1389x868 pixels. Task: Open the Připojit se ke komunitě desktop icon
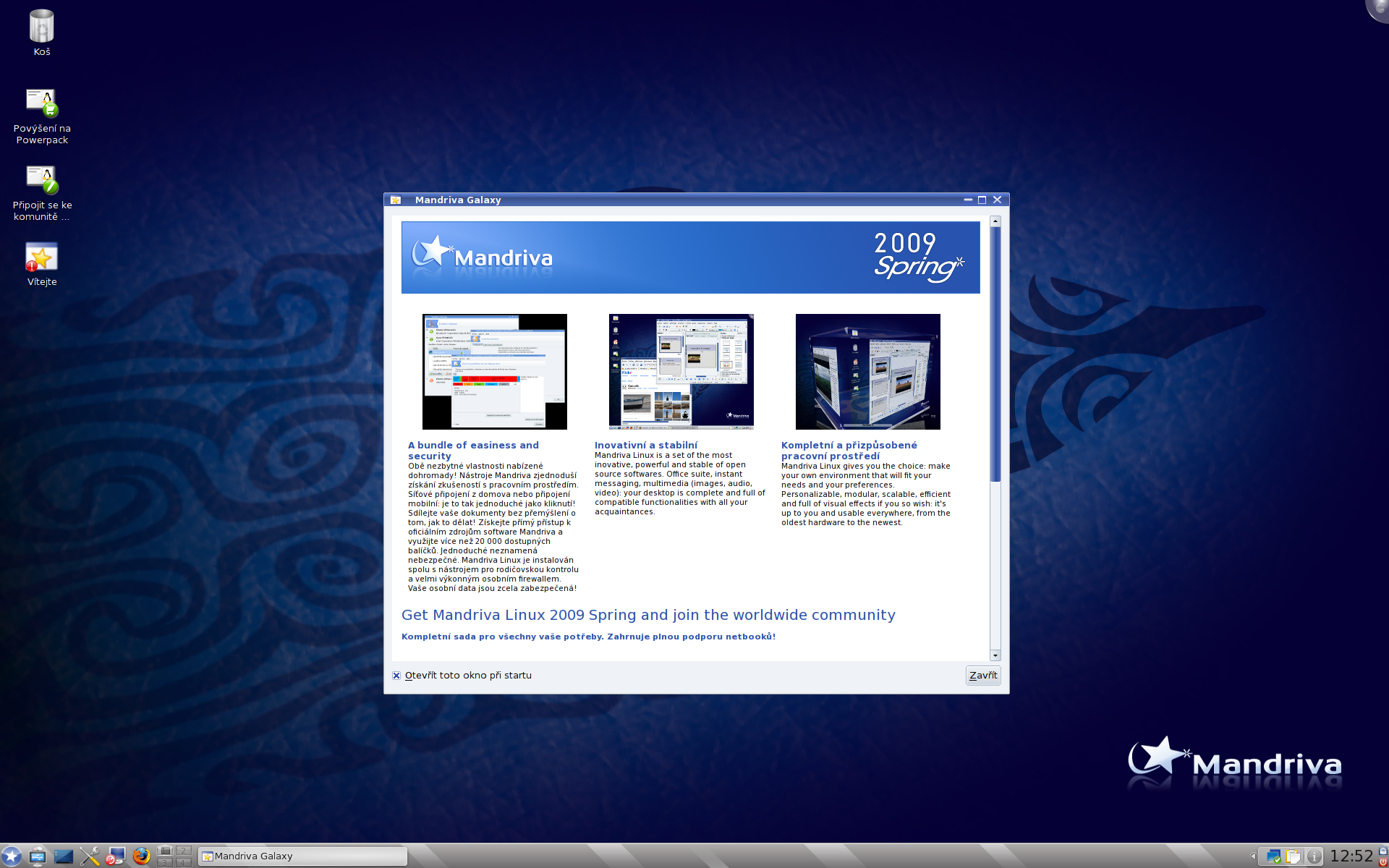point(42,192)
